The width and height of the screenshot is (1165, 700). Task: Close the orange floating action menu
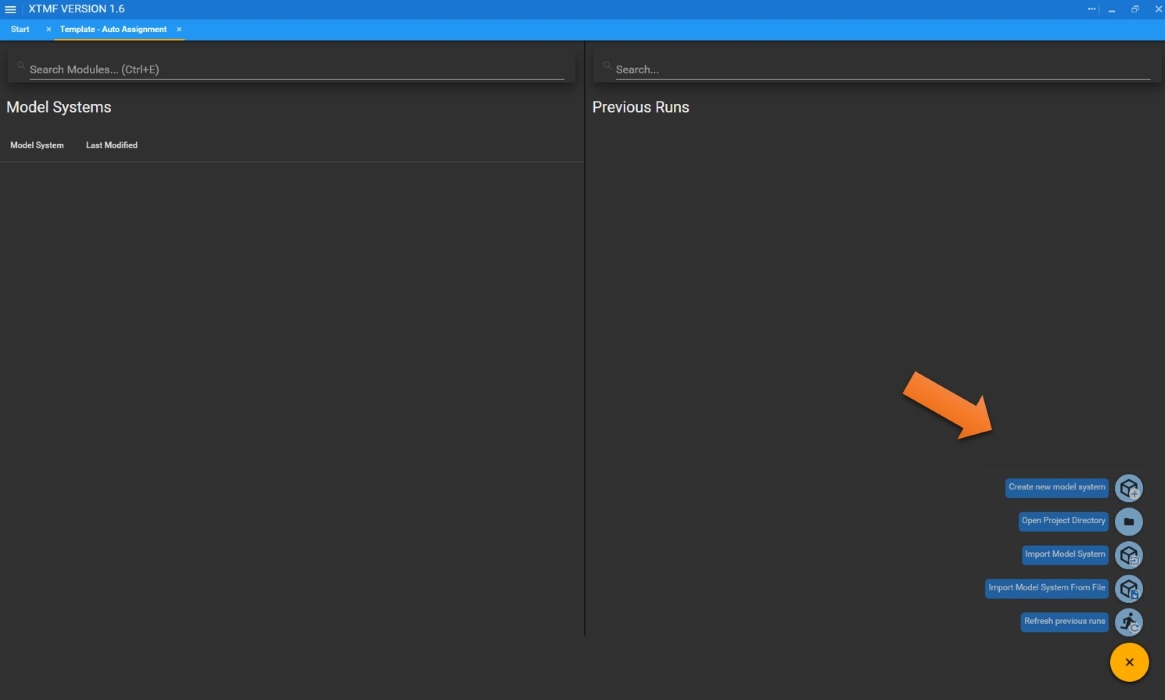pyautogui.click(x=1129, y=662)
